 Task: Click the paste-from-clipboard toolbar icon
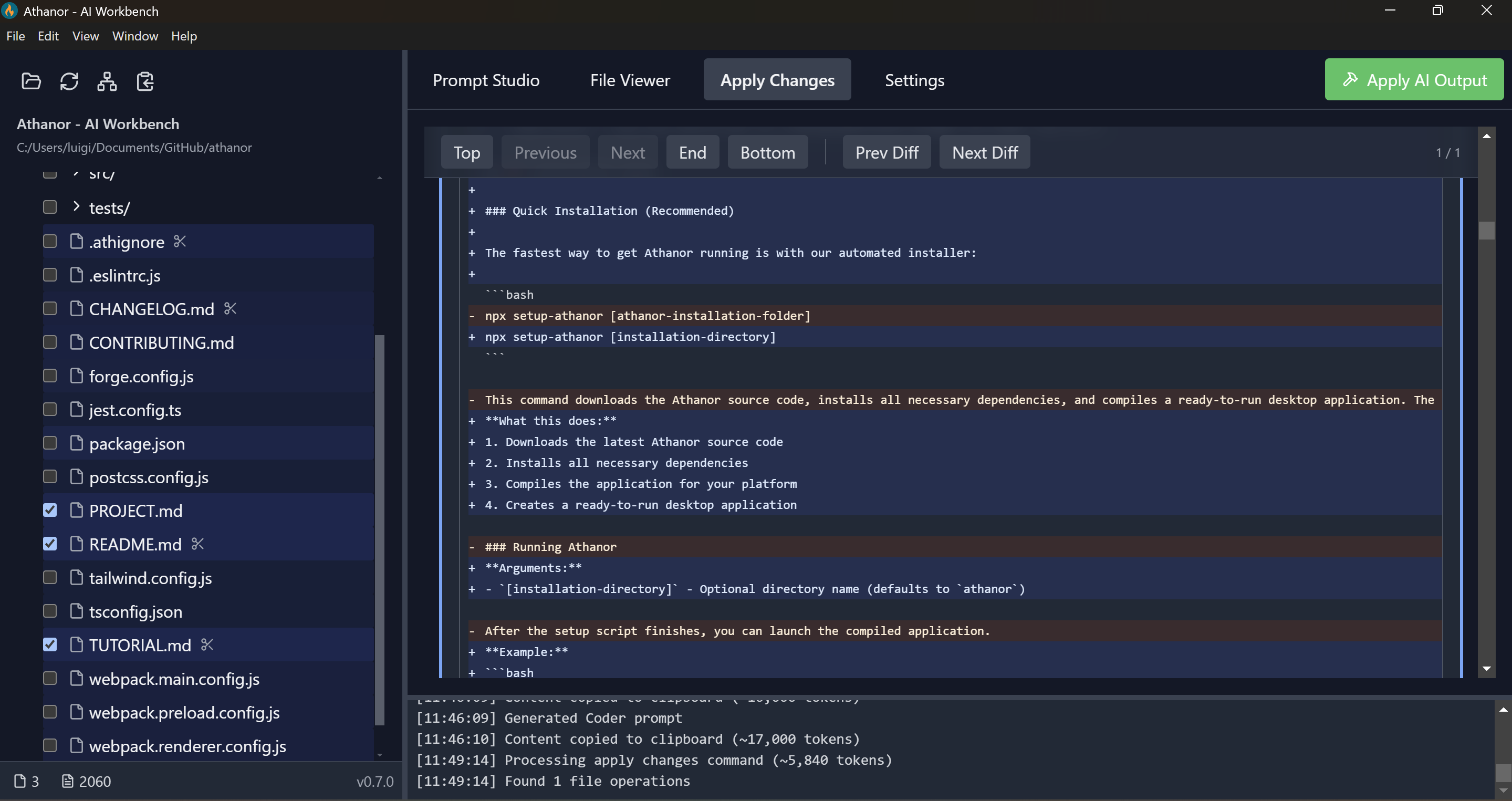[144, 81]
